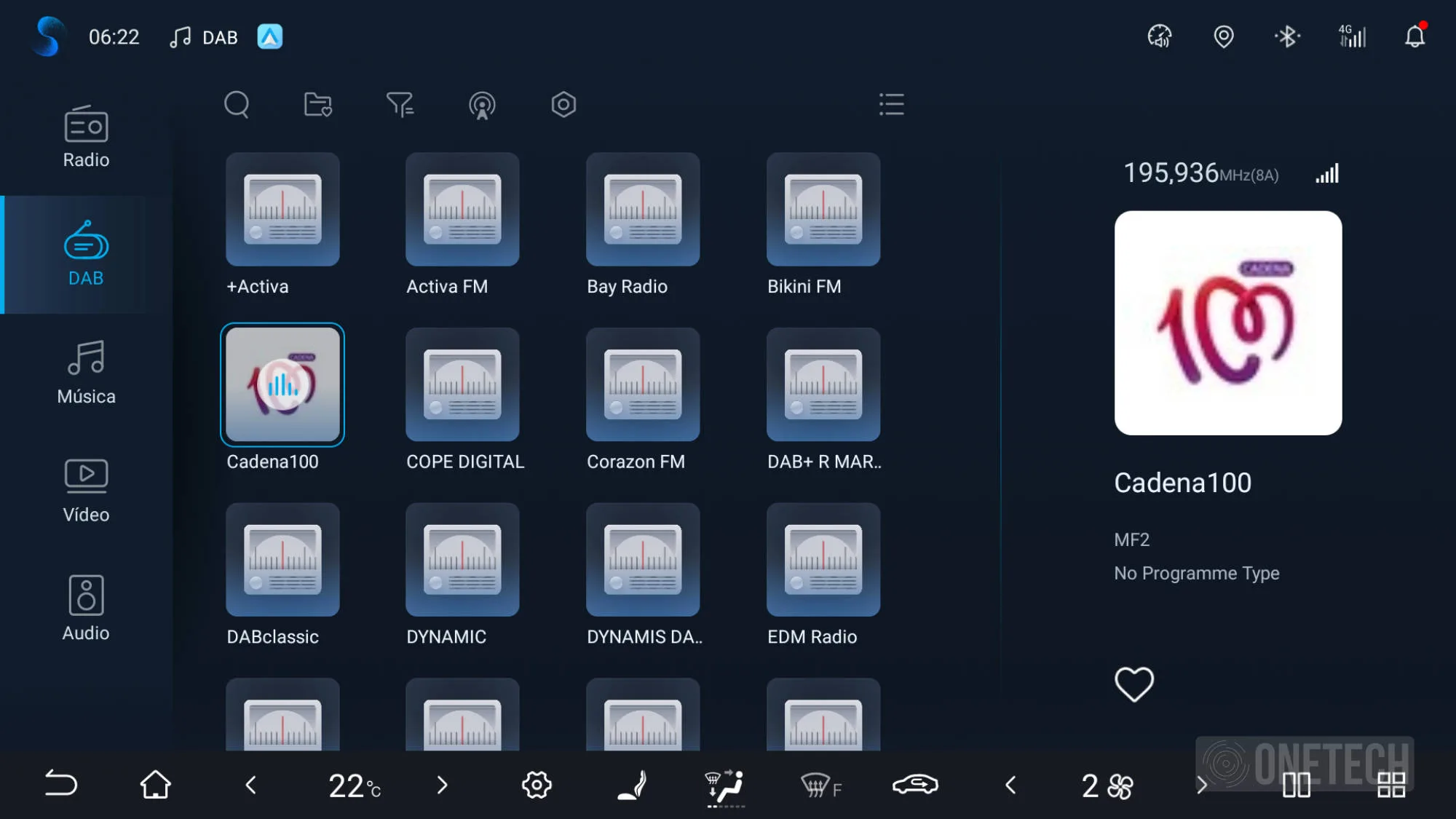This screenshot has width=1456, height=819.
Task: Open the notifications bell
Action: pyautogui.click(x=1415, y=36)
